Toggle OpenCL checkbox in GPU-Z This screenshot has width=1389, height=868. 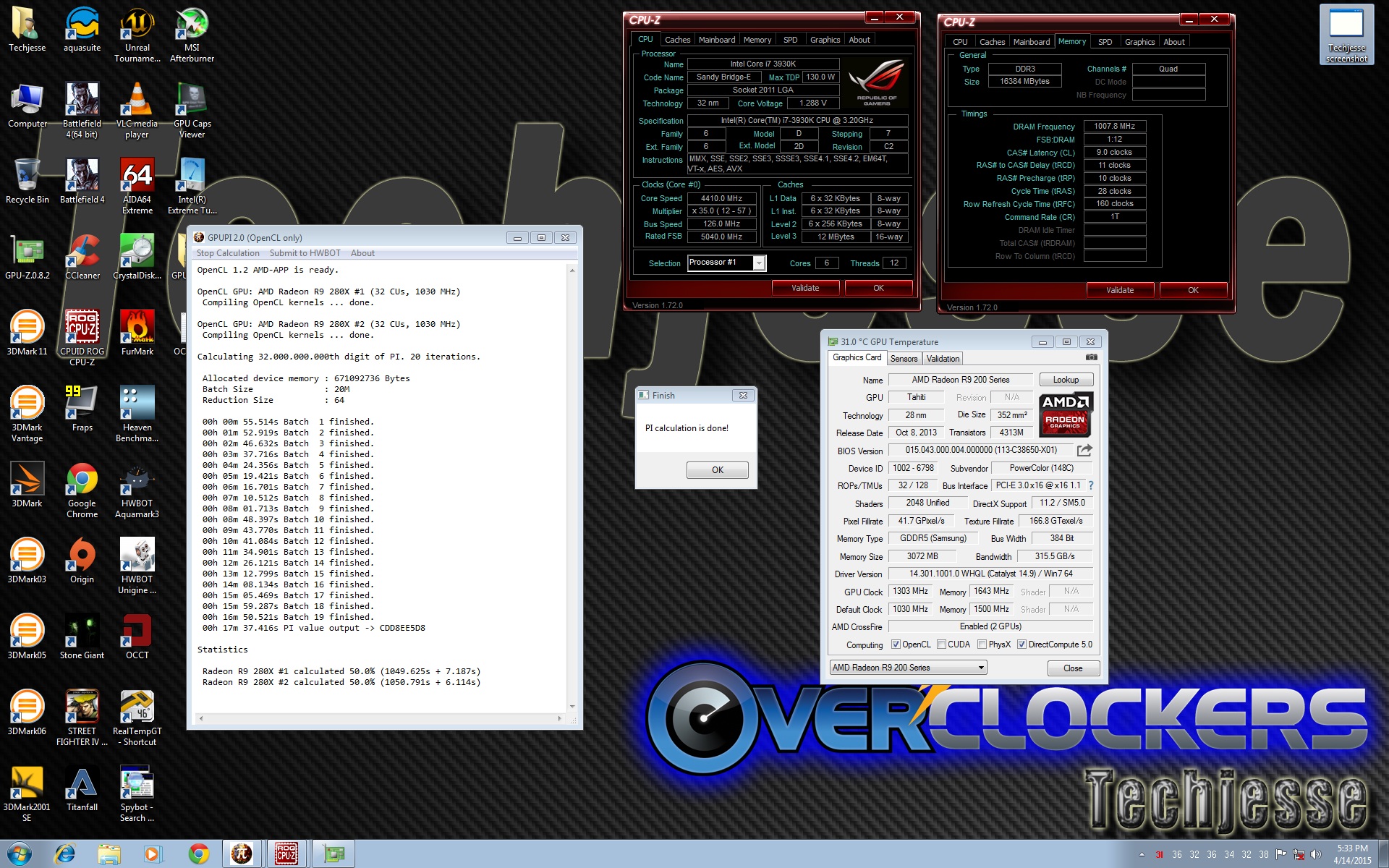pos(896,644)
